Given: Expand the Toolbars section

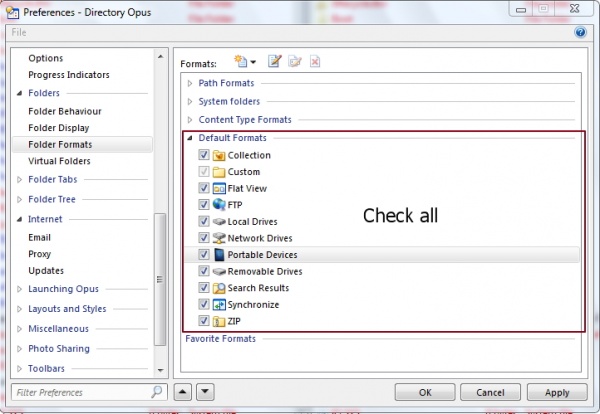Looking at the screenshot, I should (20, 369).
